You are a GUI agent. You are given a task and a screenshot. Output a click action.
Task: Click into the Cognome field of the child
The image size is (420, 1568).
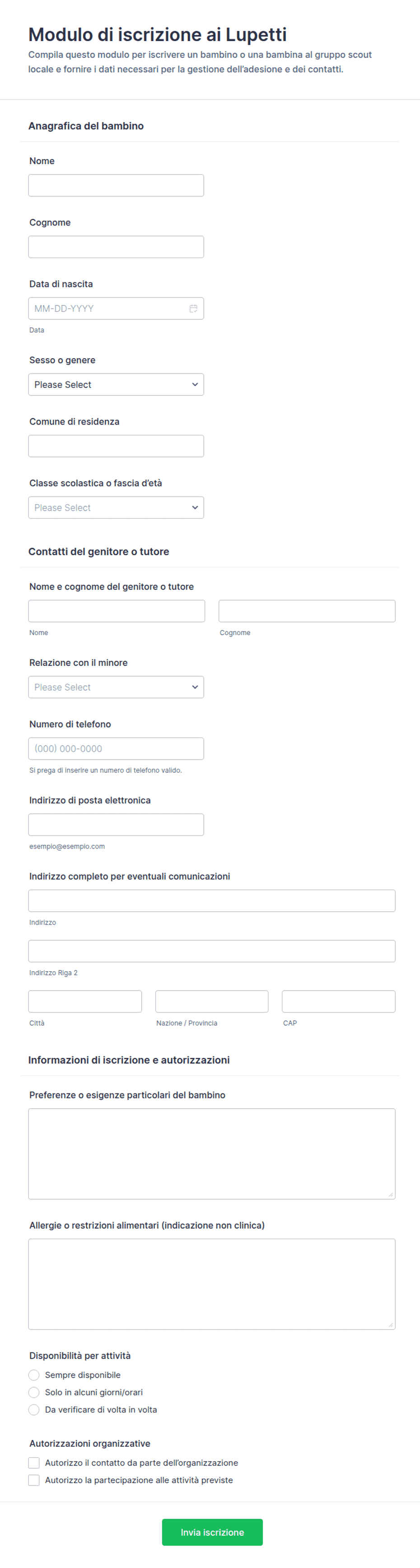tap(116, 247)
